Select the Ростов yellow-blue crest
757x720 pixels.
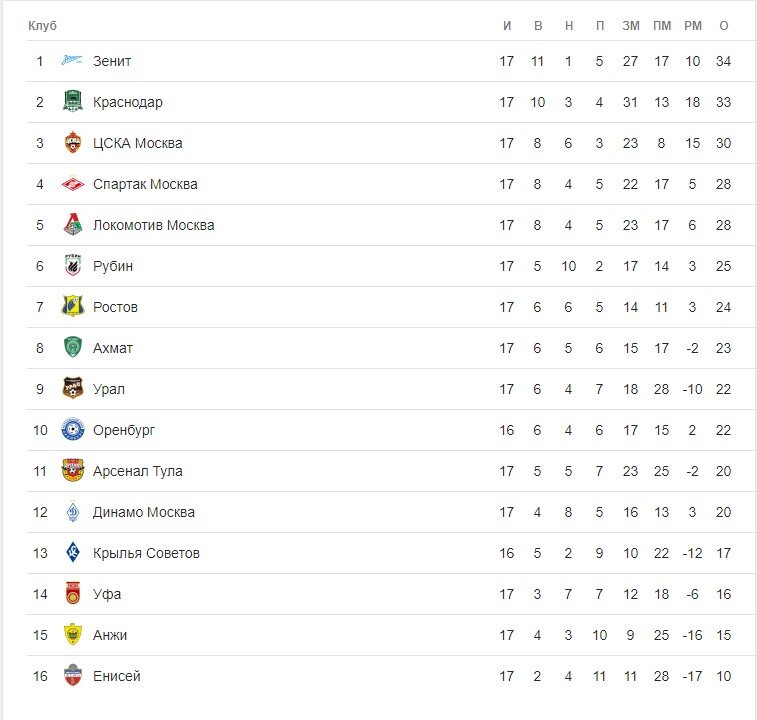(x=73, y=306)
